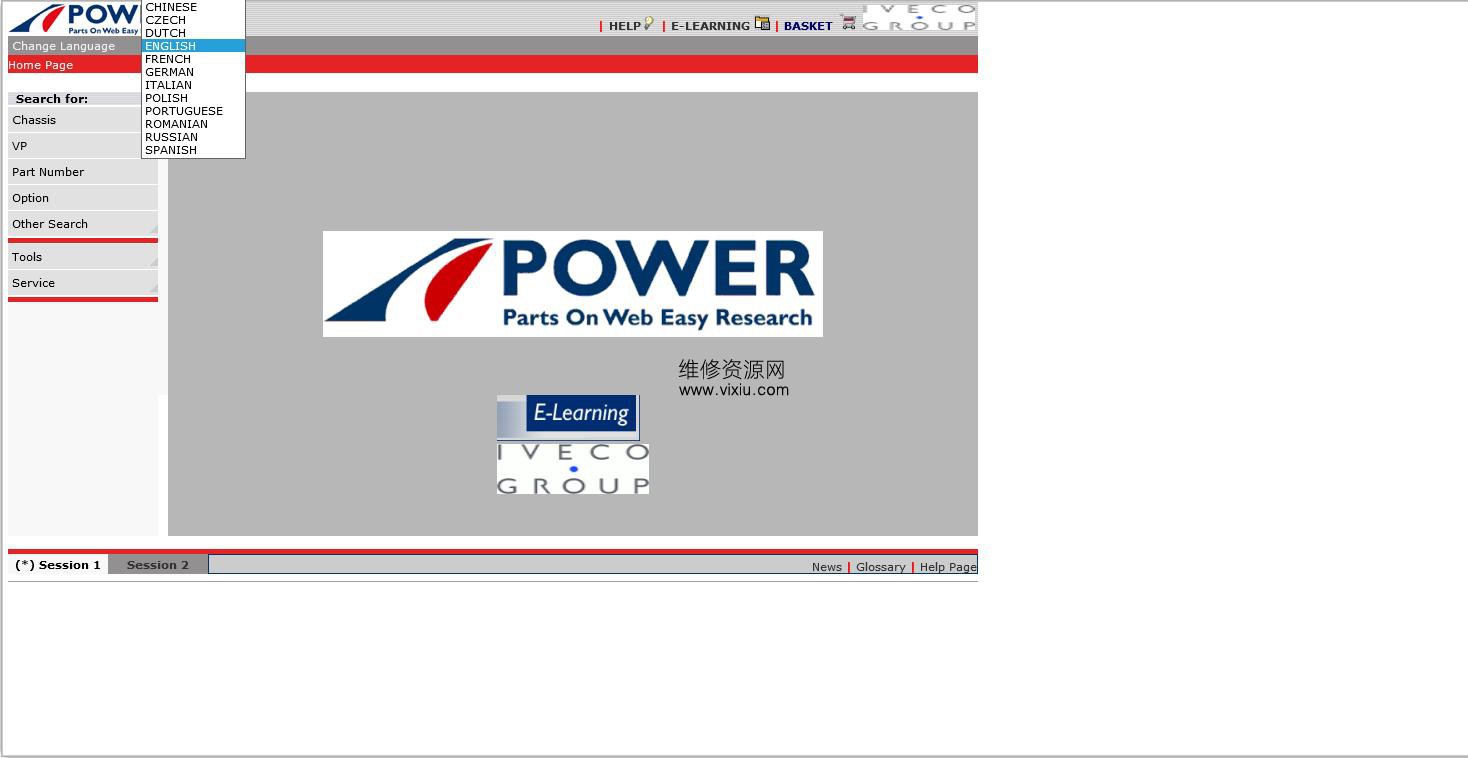The height and width of the screenshot is (758, 1468).
Task: Select CHINESE from the language list
Action: tap(193, 7)
